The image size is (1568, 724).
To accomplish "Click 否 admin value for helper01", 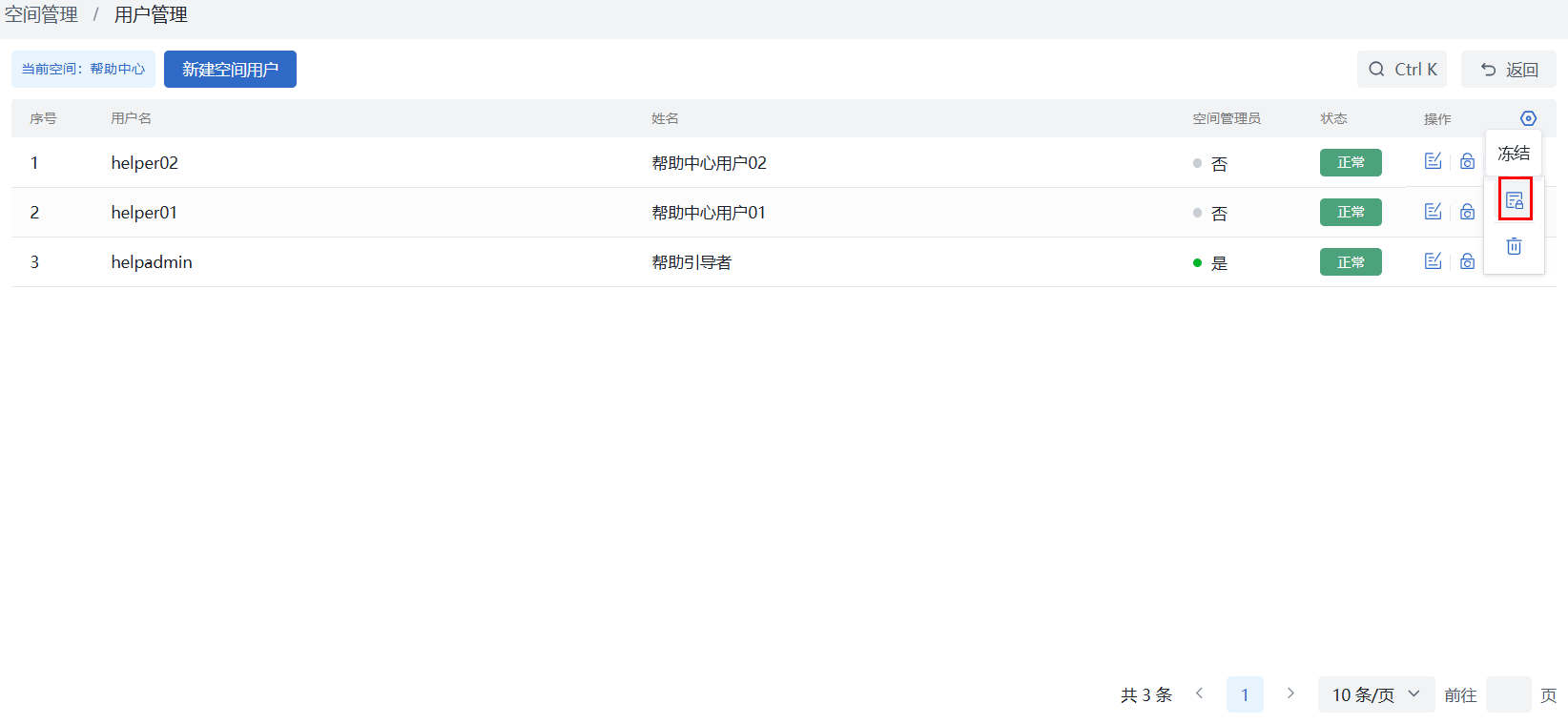I will coord(1219,214).
